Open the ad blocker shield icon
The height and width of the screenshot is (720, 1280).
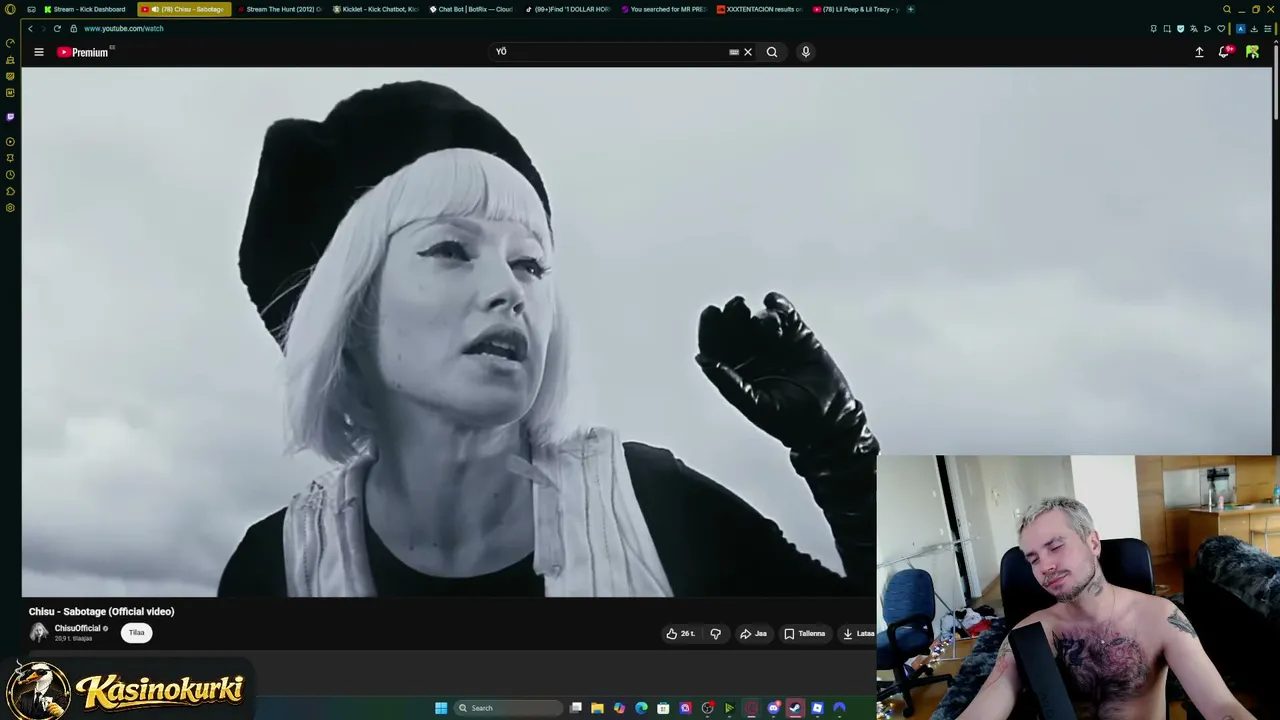[x=1180, y=28]
